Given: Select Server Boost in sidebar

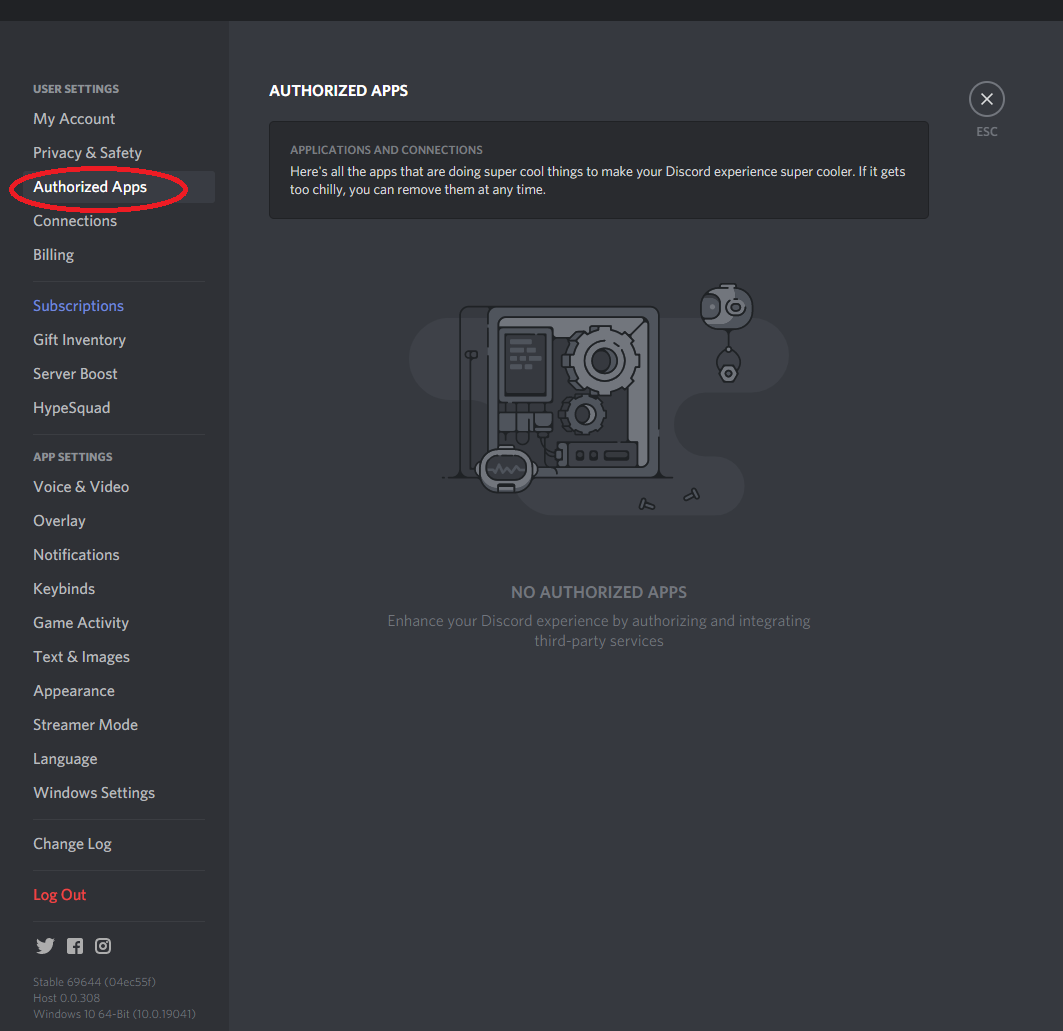Looking at the screenshot, I should point(75,374).
